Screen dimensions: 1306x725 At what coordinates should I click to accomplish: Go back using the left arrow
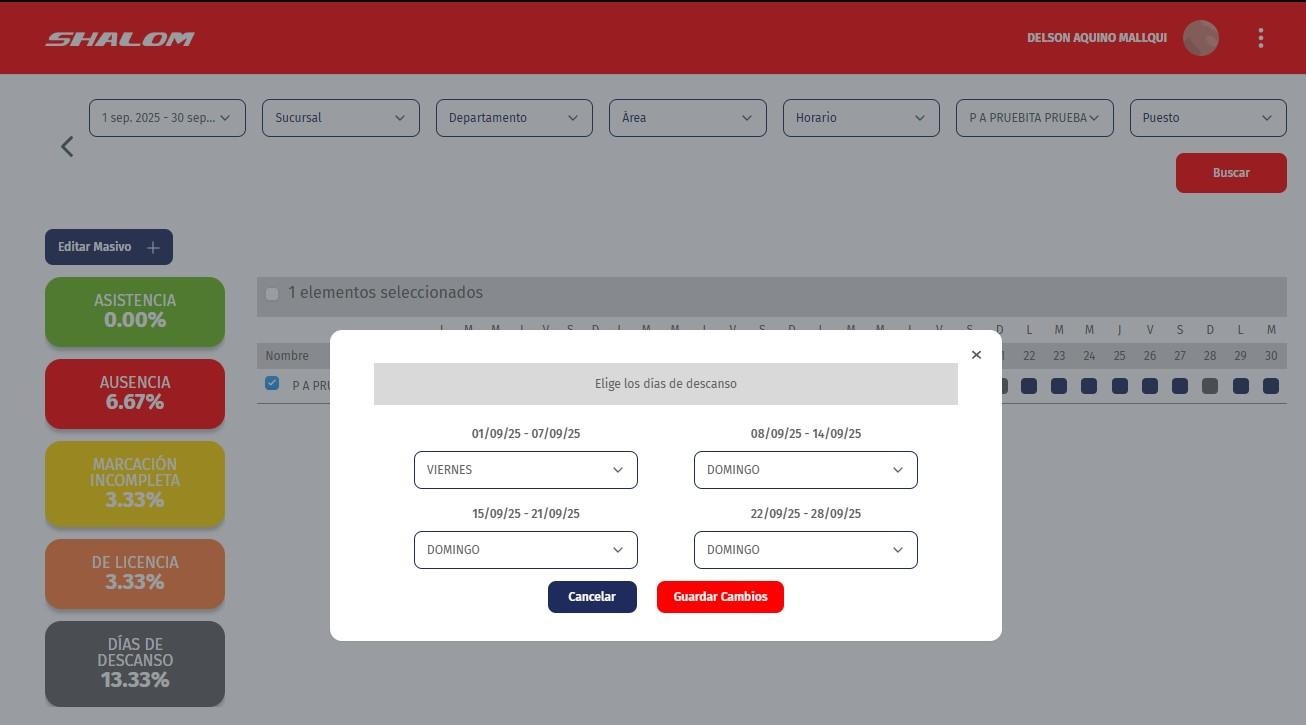pyautogui.click(x=67, y=147)
